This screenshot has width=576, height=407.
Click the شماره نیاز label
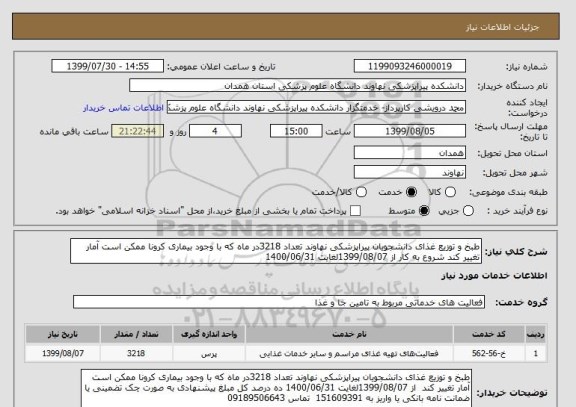(x=526, y=67)
